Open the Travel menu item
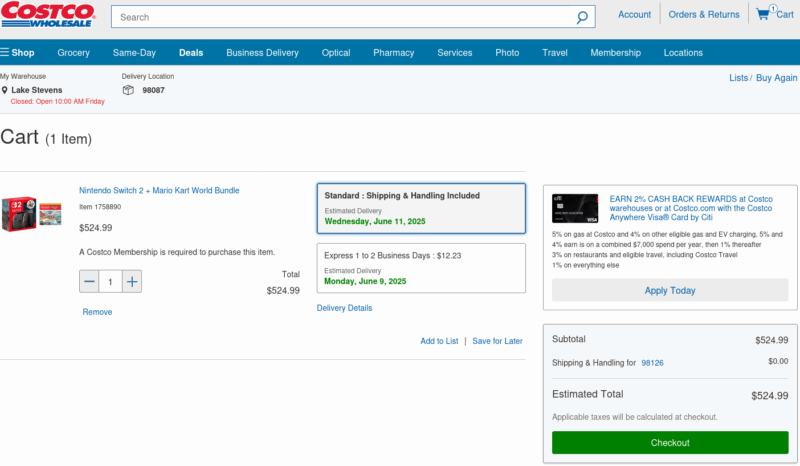This screenshot has height=466, width=800. pos(555,53)
